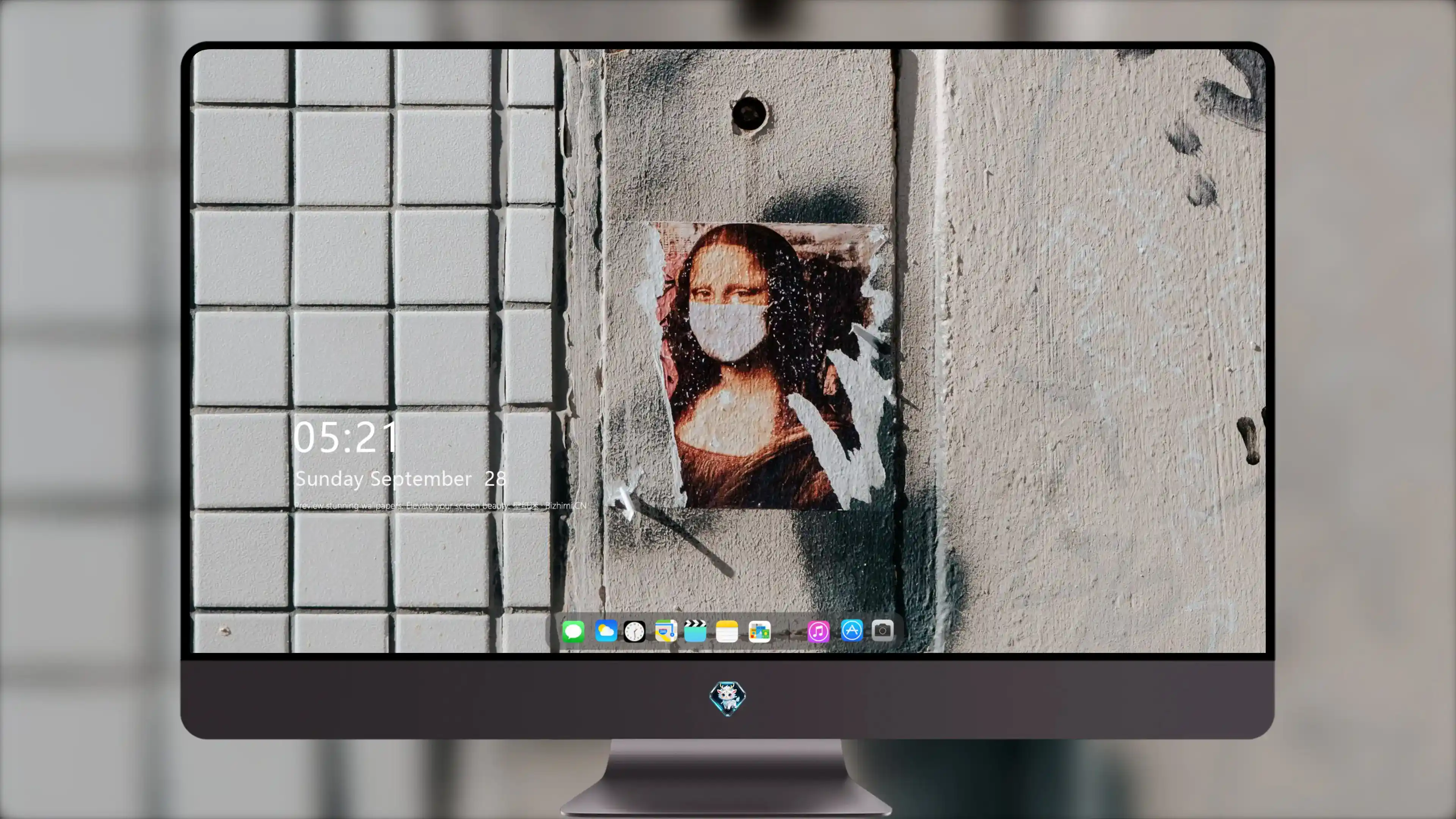Image resolution: width=1456 pixels, height=819 pixels.
Task: Click the dragon mascot logo on the monitor chin
Action: pyautogui.click(x=728, y=698)
